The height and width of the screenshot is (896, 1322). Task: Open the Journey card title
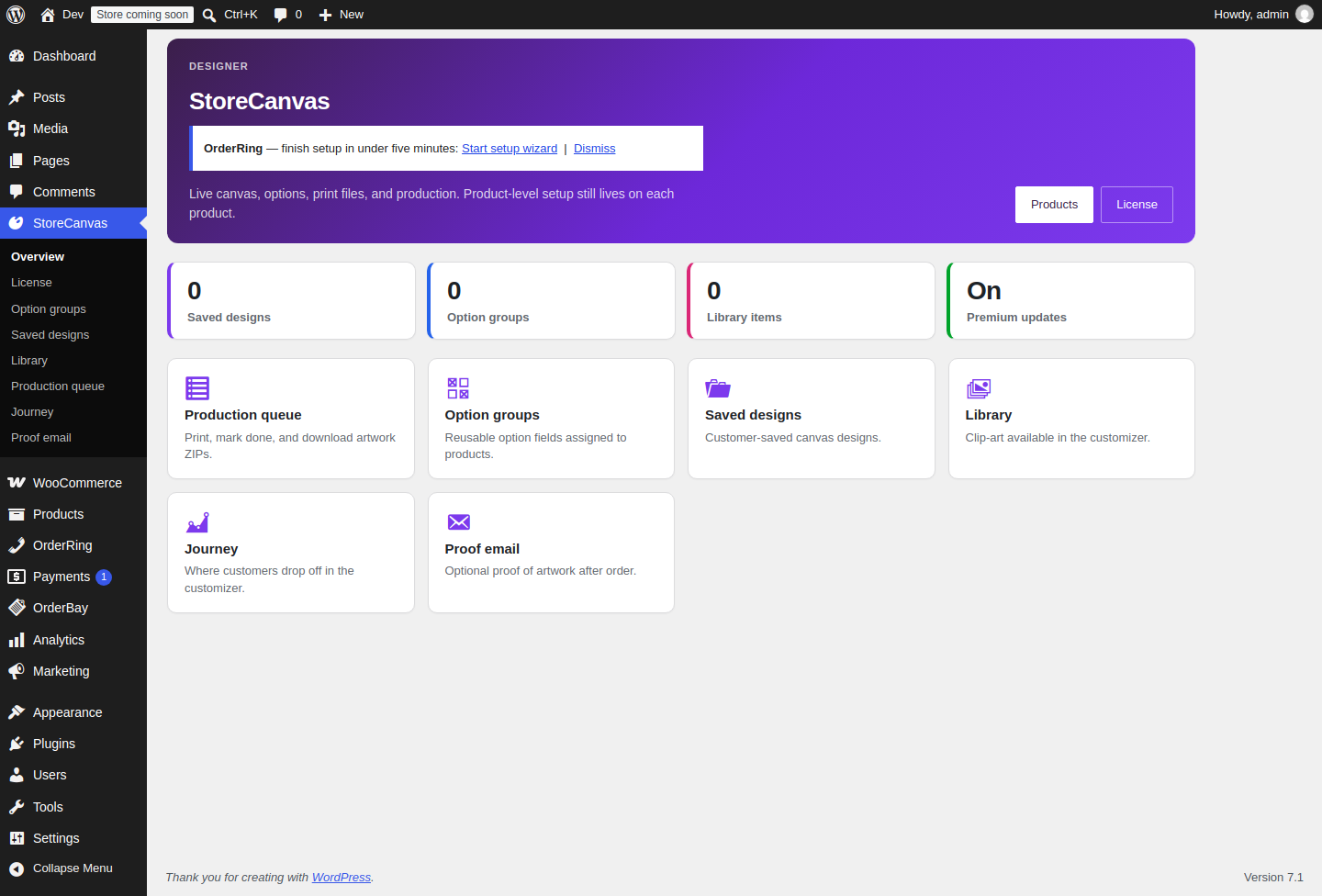click(x=211, y=549)
